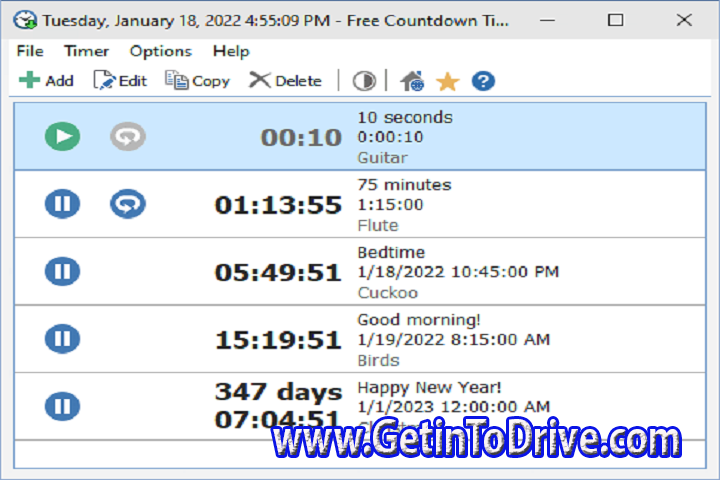Click the 'Happy New Year!' timer title

click(x=429, y=388)
